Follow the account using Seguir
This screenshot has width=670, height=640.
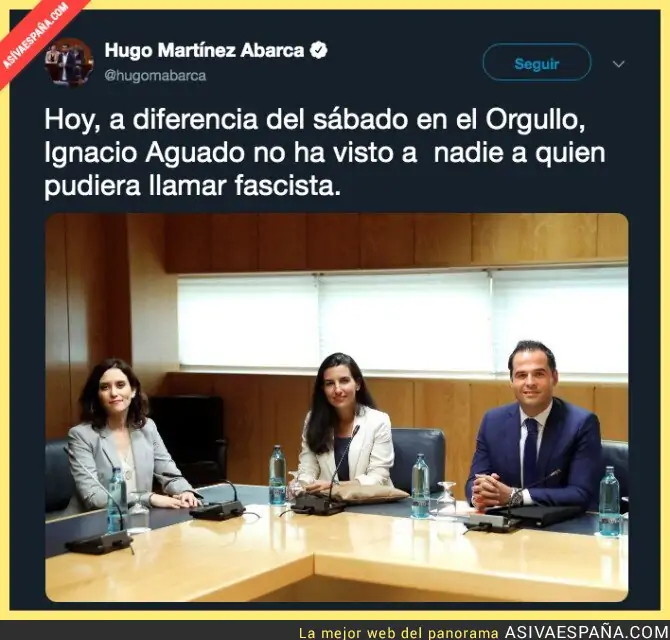pos(537,62)
